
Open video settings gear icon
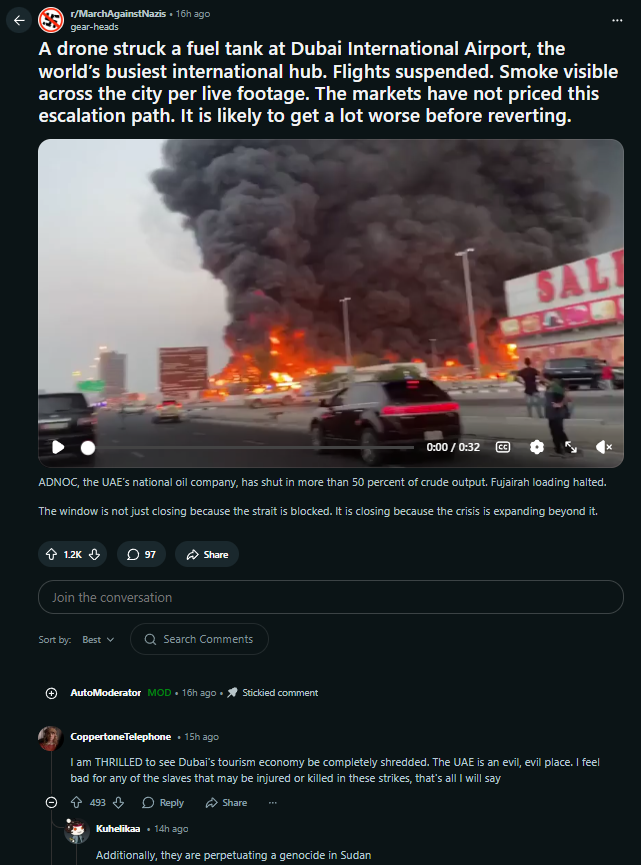[537, 447]
